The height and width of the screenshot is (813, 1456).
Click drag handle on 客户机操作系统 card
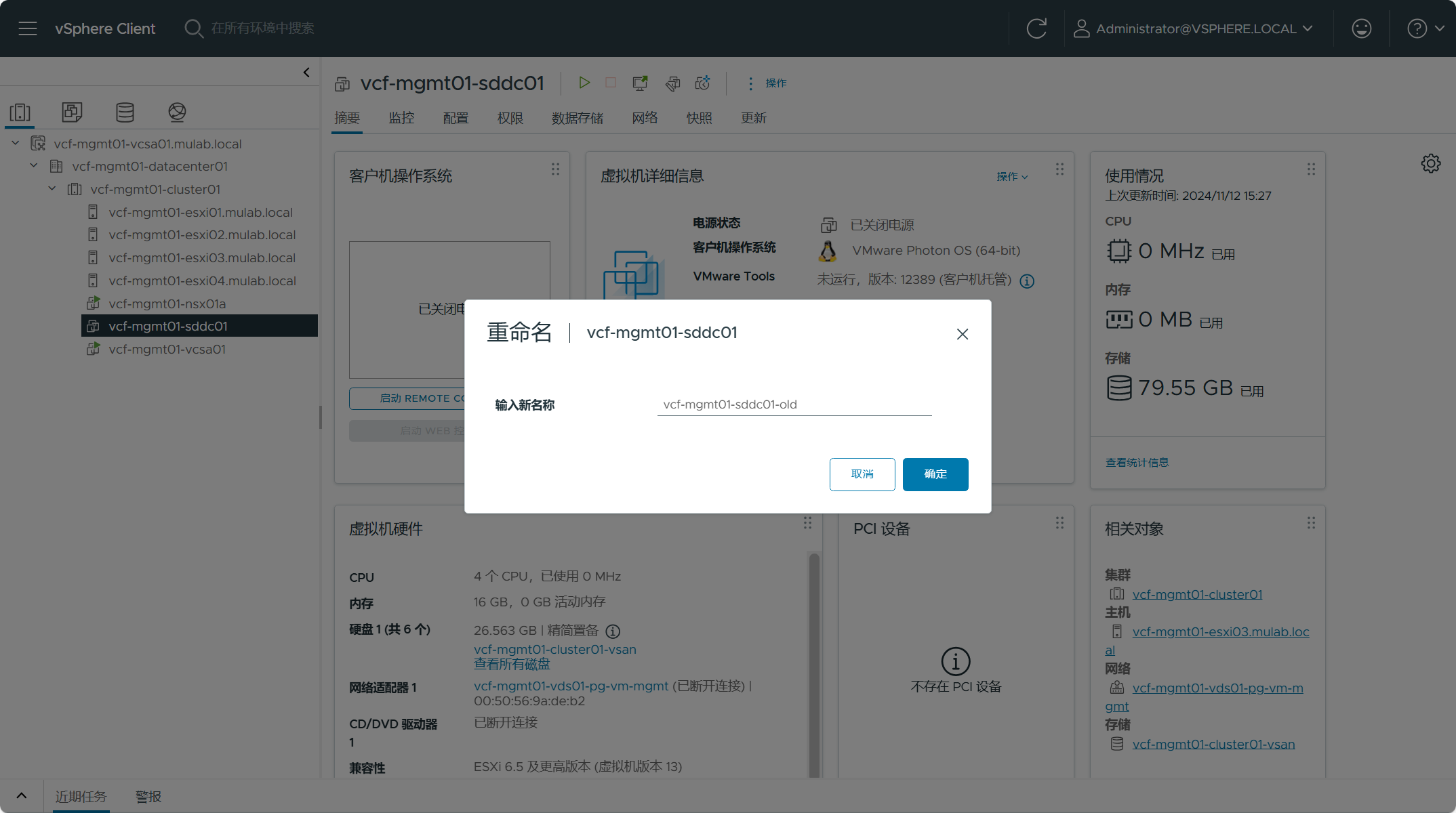[x=555, y=169]
